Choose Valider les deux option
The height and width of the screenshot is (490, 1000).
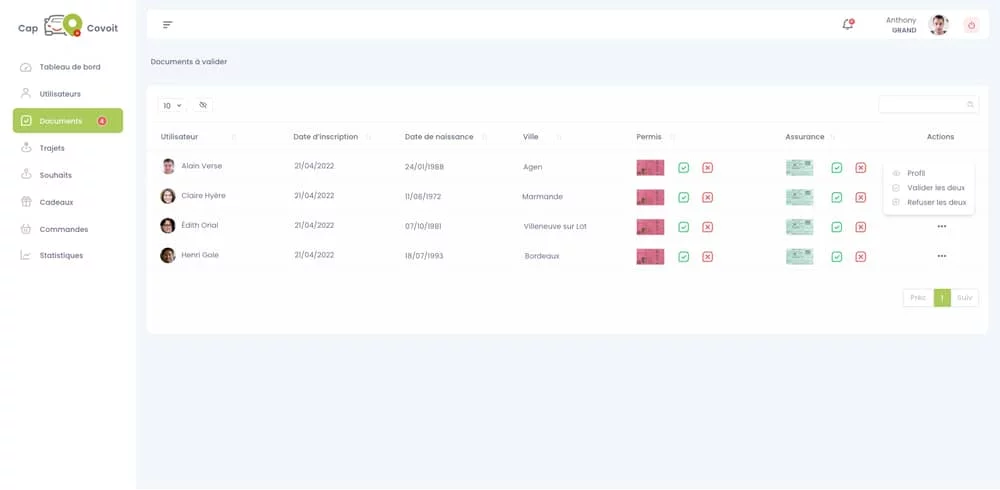pos(929,188)
